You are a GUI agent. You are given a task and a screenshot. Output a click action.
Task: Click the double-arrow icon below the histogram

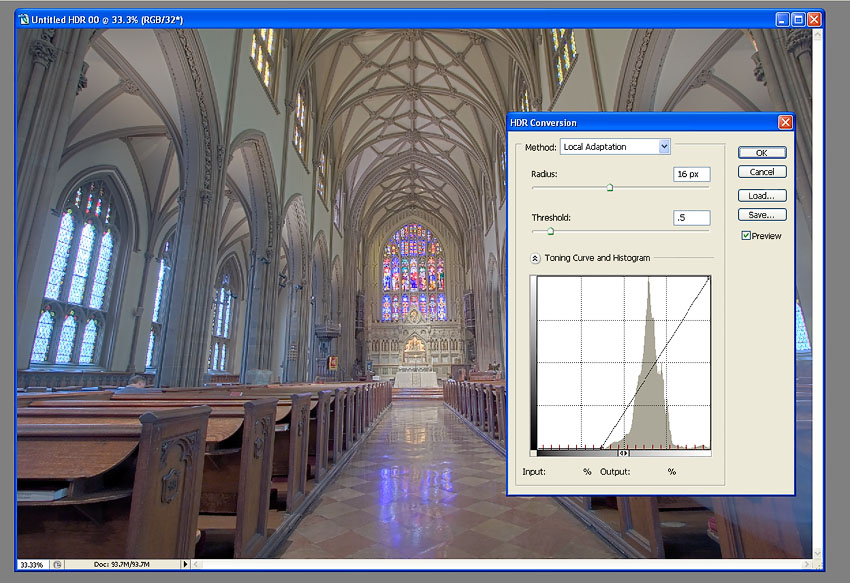point(623,453)
